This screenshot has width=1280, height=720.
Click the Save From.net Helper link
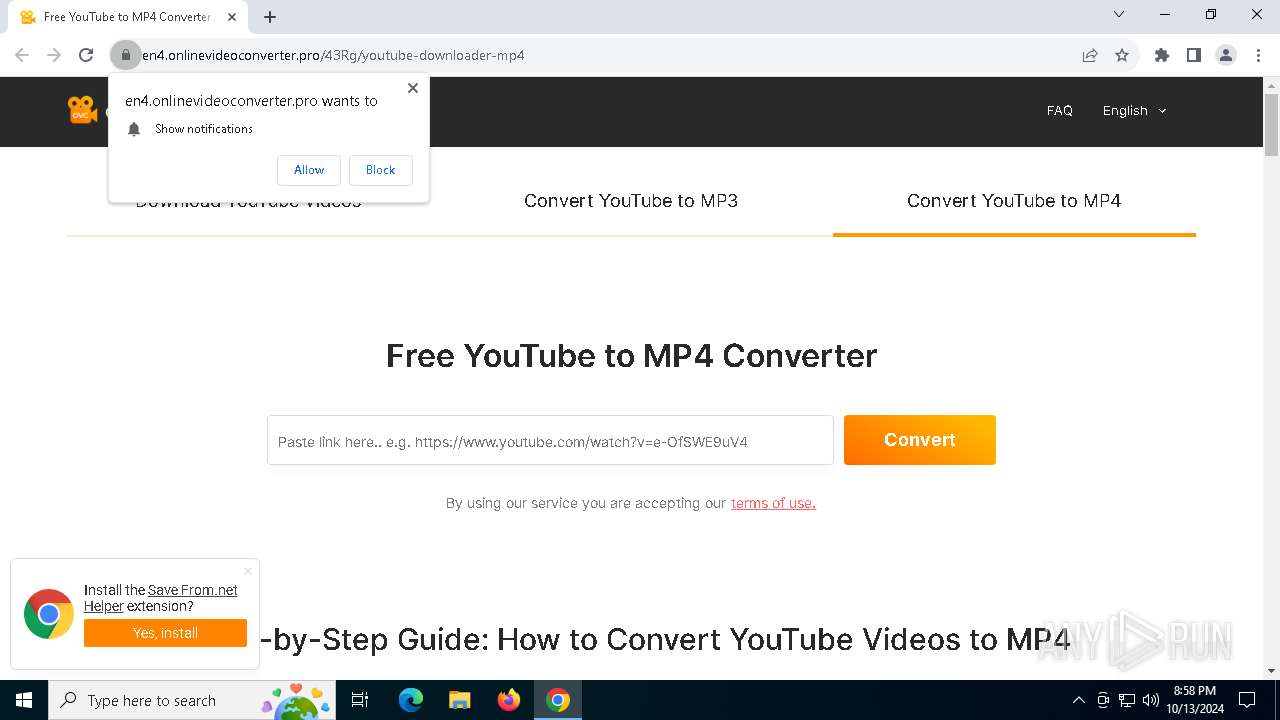[161, 598]
